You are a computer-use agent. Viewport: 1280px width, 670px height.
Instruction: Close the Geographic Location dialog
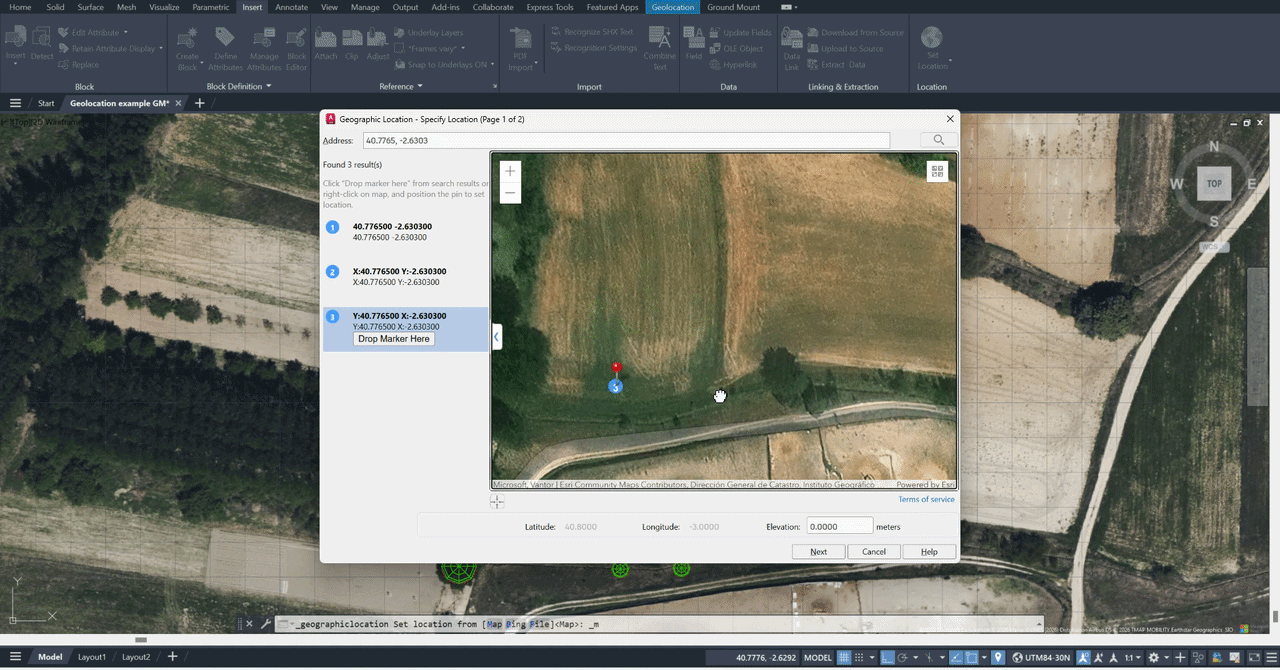point(950,119)
